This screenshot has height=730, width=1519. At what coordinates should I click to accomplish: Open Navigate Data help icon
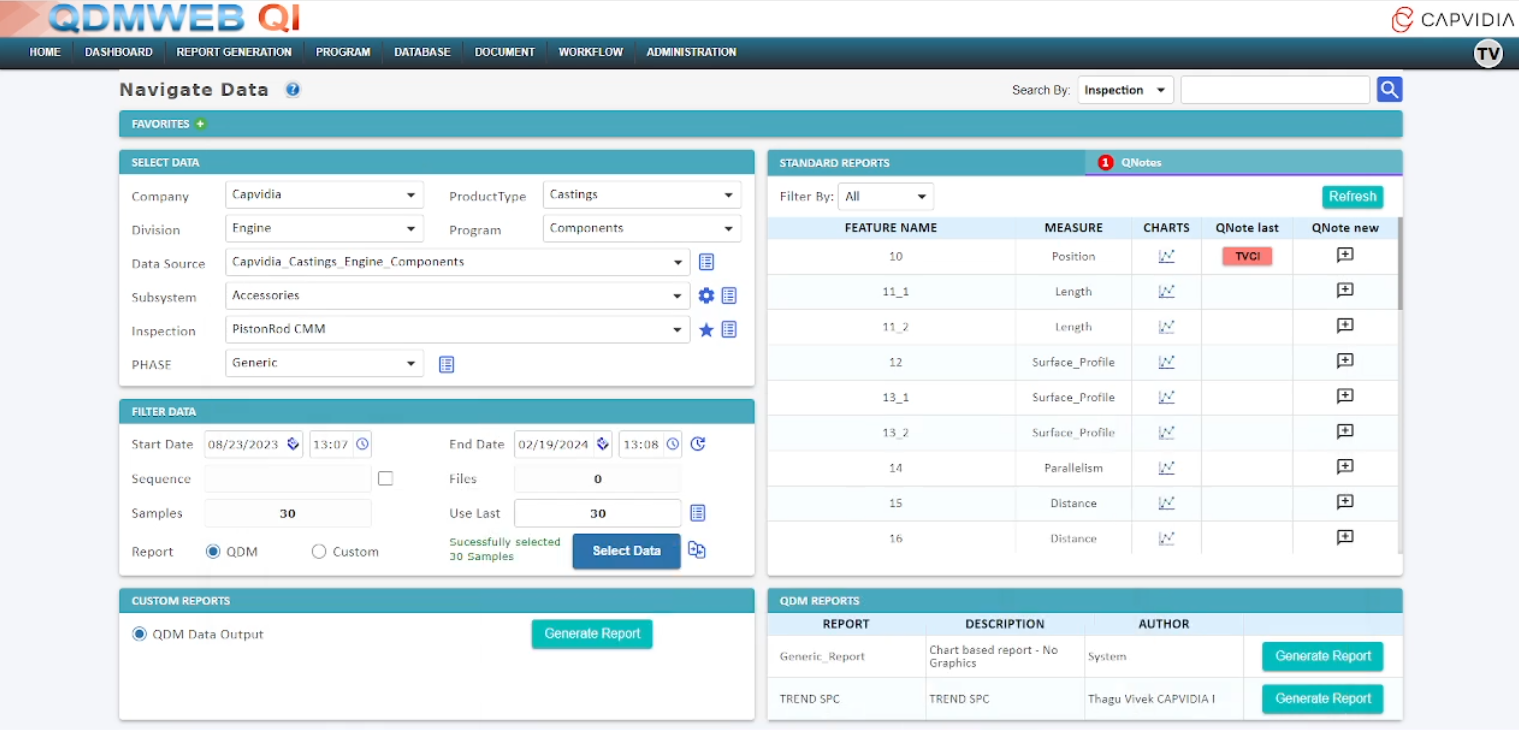pos(293,89)
